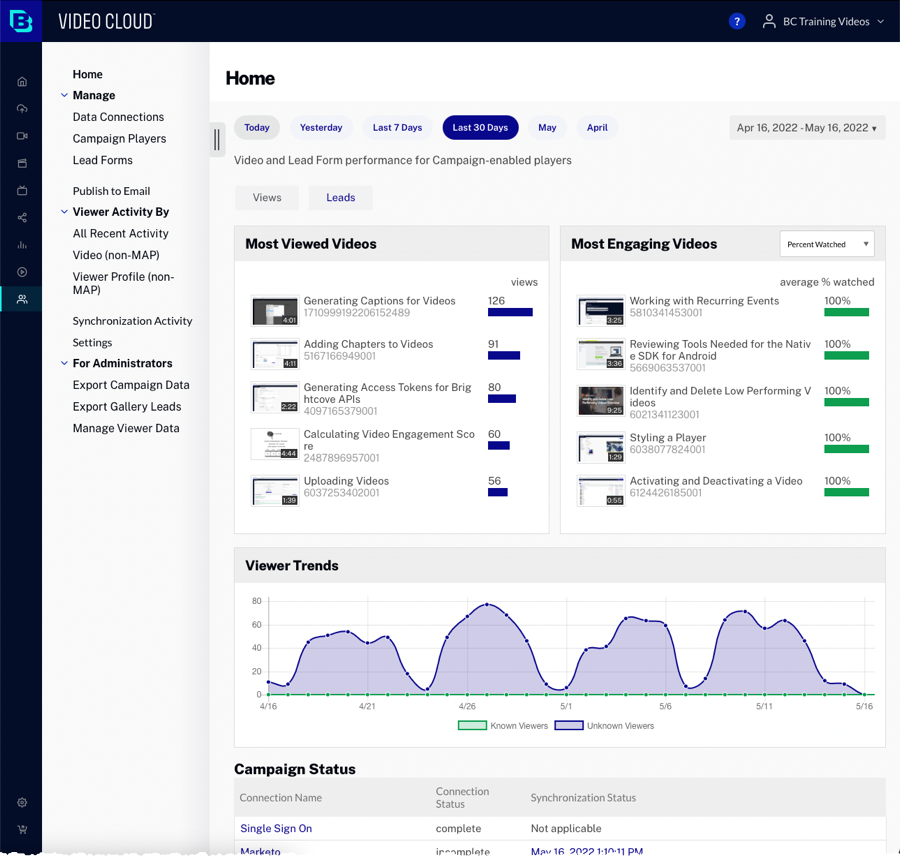This screenshot has height=856, width=900.
Task: Open the Live TV icon in sidebar
Action: click(22, 191)
